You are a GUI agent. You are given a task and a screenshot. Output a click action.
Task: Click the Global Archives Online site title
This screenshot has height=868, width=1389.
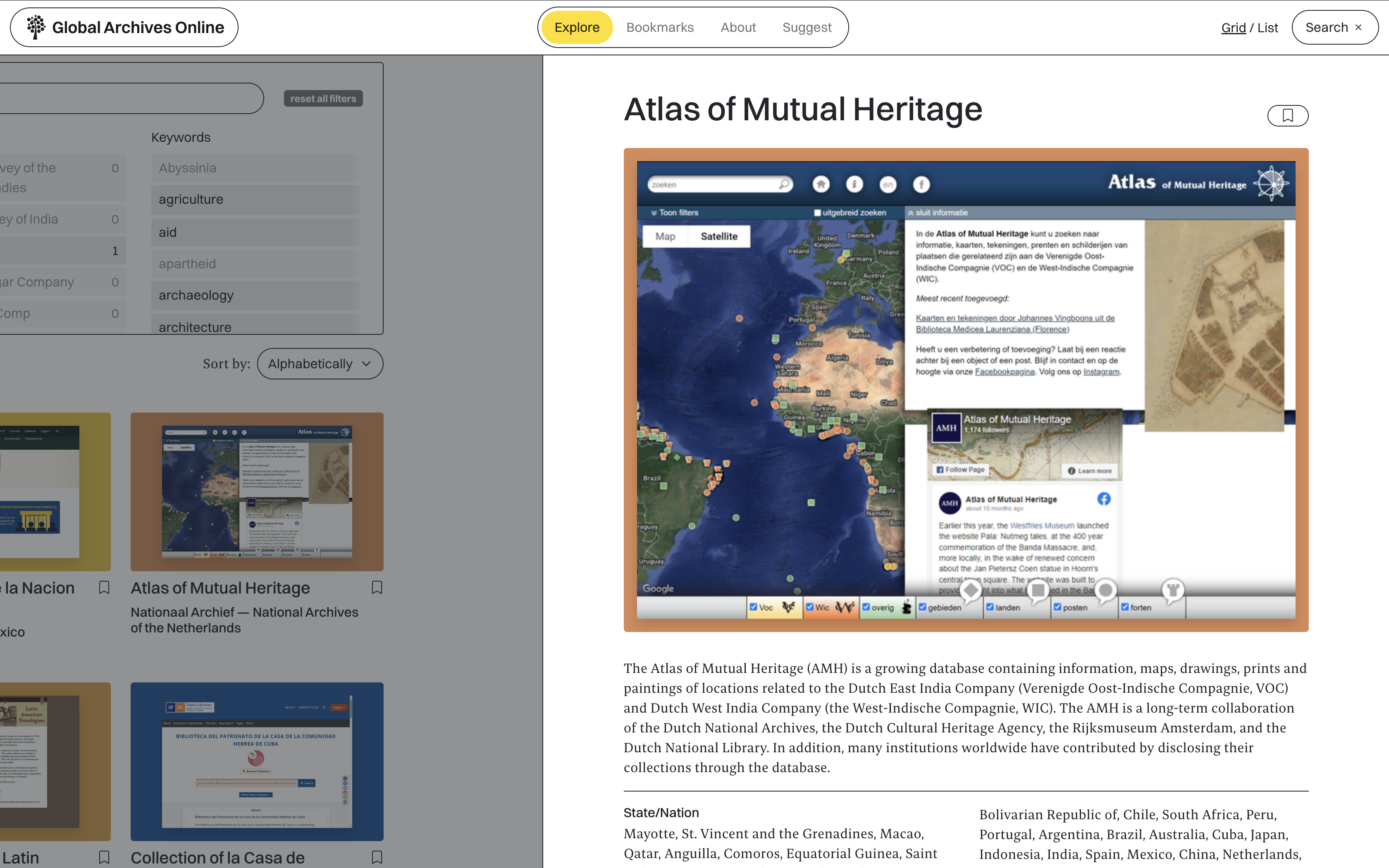(138, 27)
